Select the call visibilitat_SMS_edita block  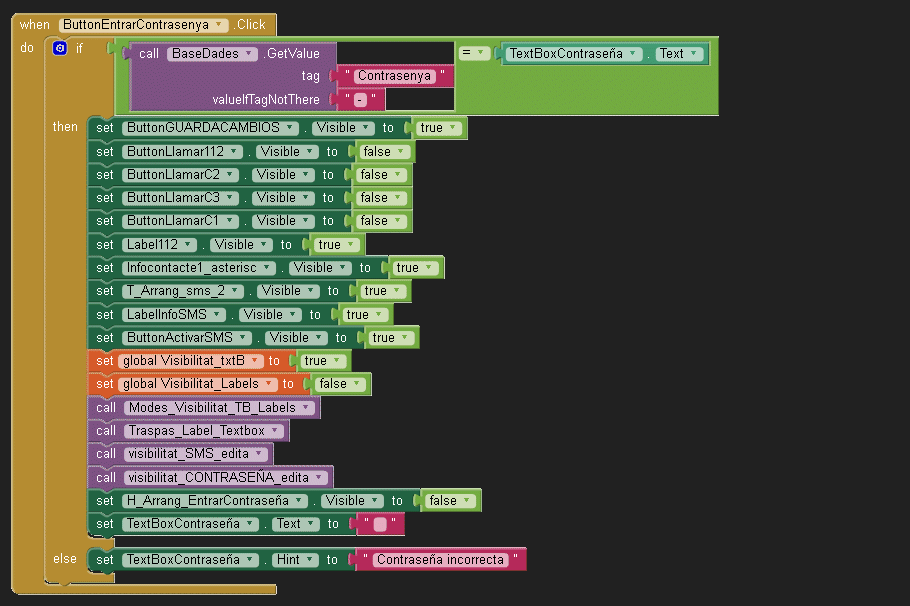coord(105,454)
